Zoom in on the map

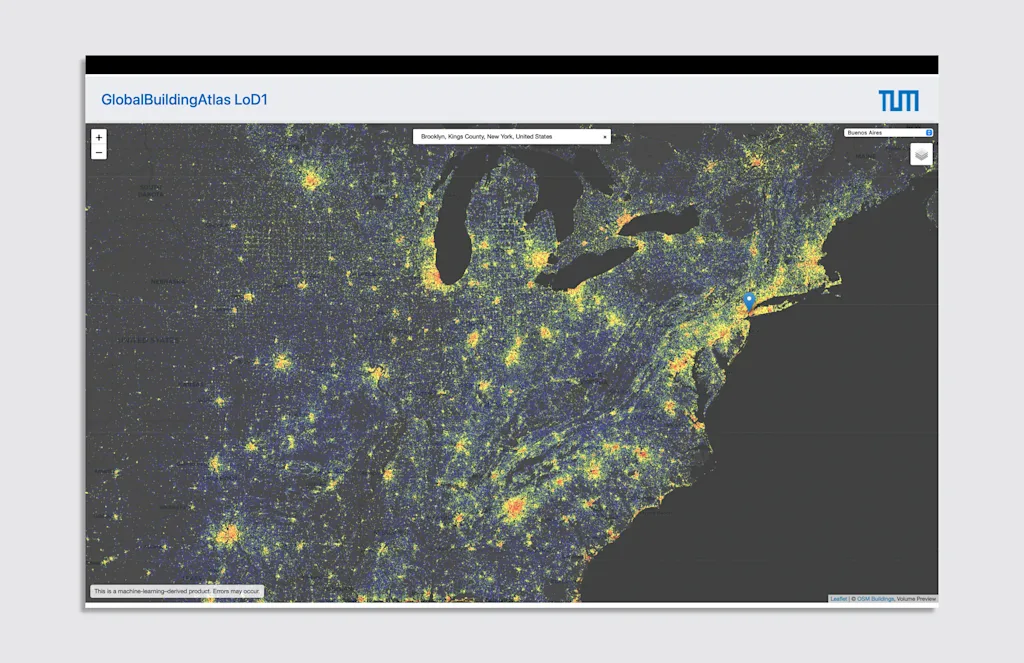[x=98, y=137]
